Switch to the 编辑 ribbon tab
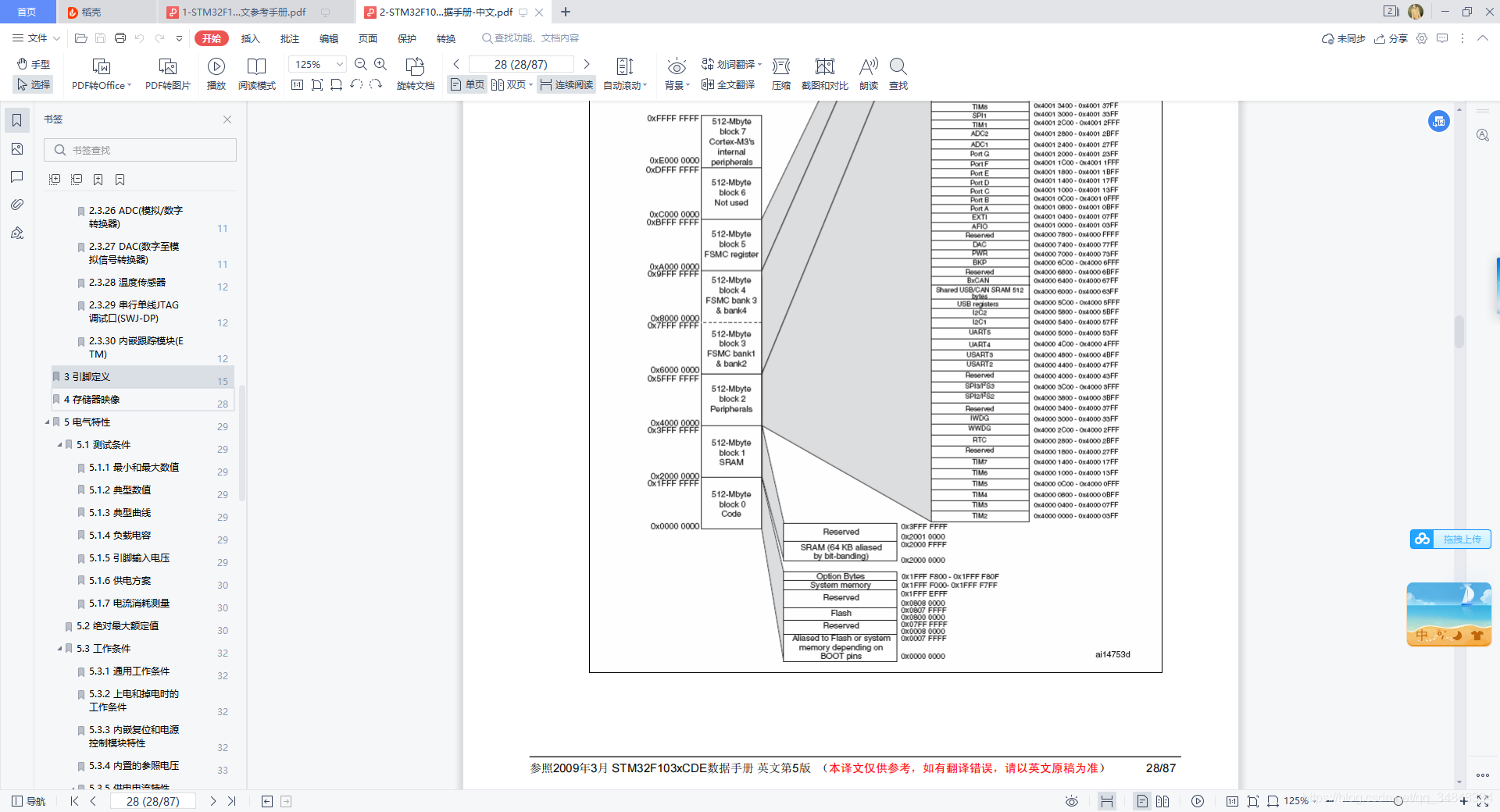This screenshot has width=1500, height=812. point(329,38)
